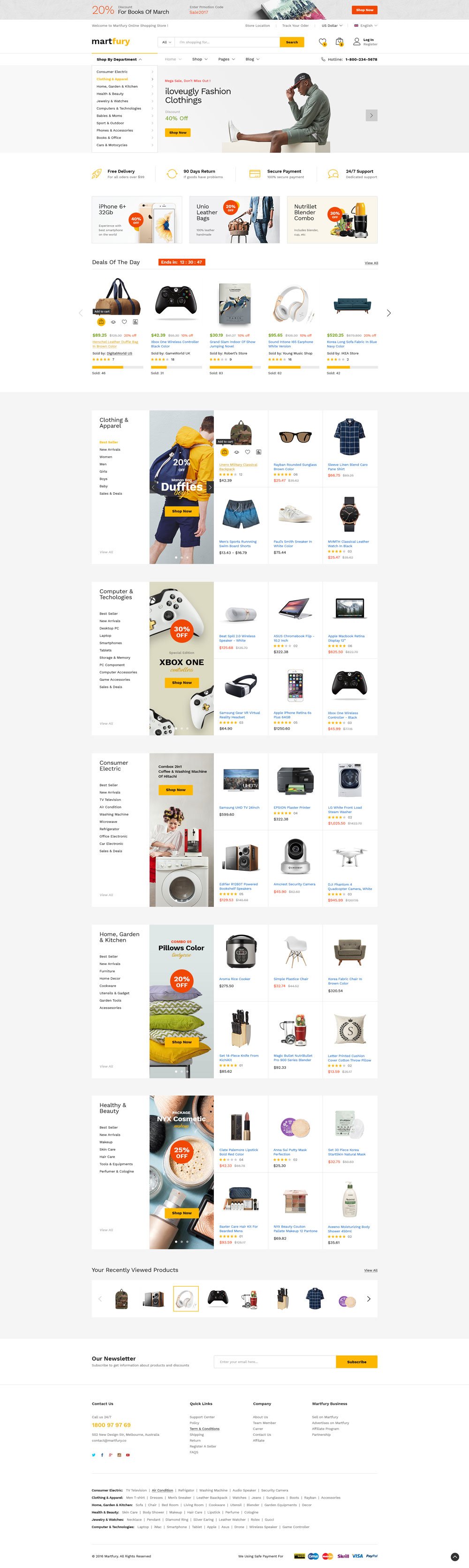Open the Pages menu
The height and width of the screenshot is (1568, 469).
[226, 59]
